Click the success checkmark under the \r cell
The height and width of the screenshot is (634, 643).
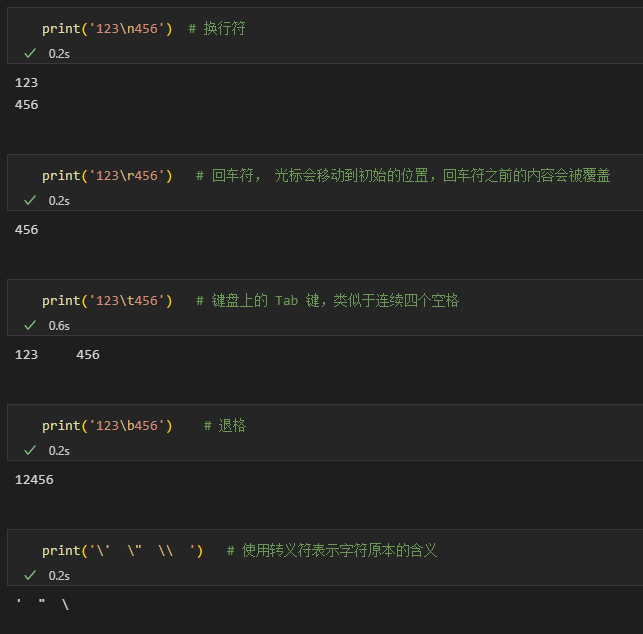(x=30, y=201)
